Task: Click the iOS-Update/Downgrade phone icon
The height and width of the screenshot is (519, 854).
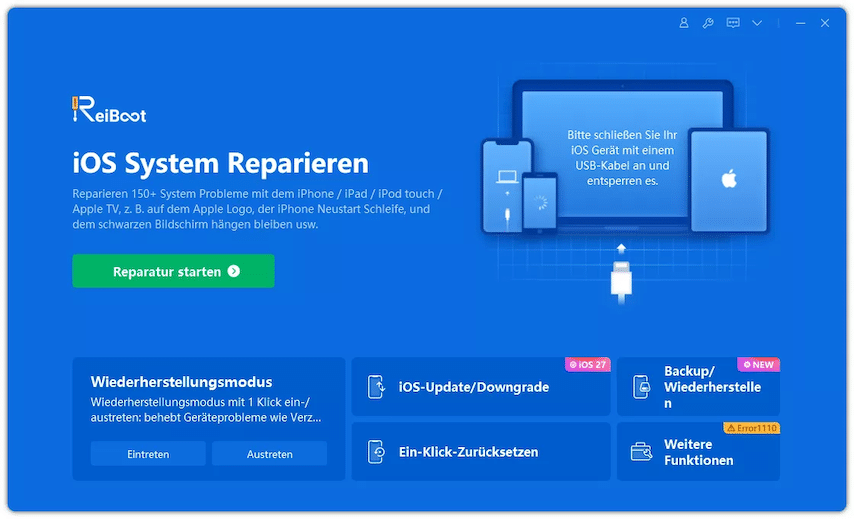Action: tap(376, 387)
